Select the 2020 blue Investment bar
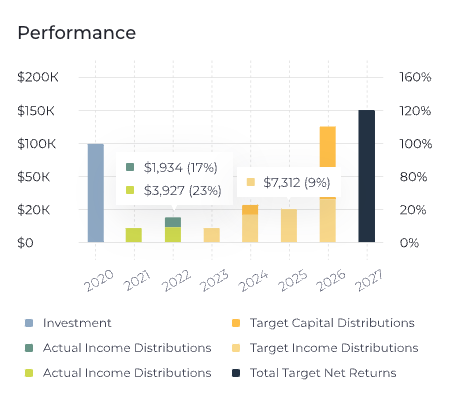This screenshot has height=397, width=458. click(x=96, y=193)
